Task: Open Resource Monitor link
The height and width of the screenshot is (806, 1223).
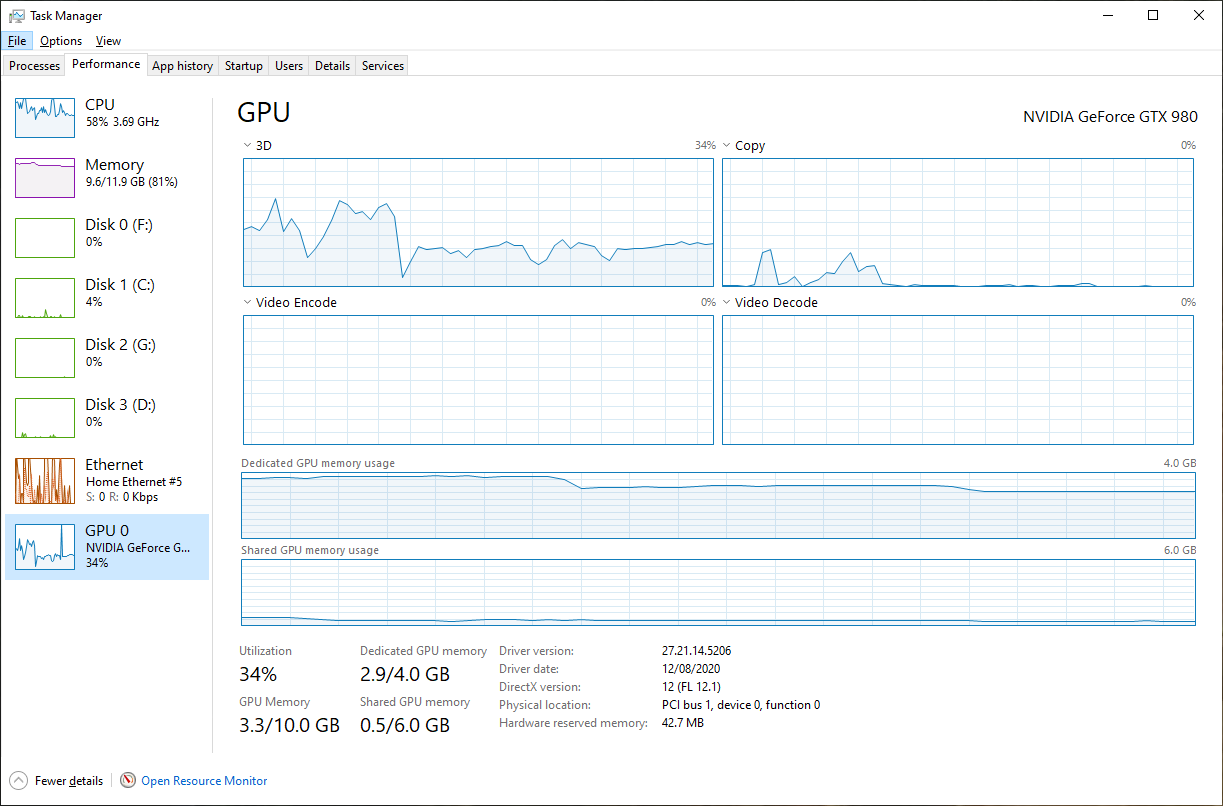Action: pos(204,781)
